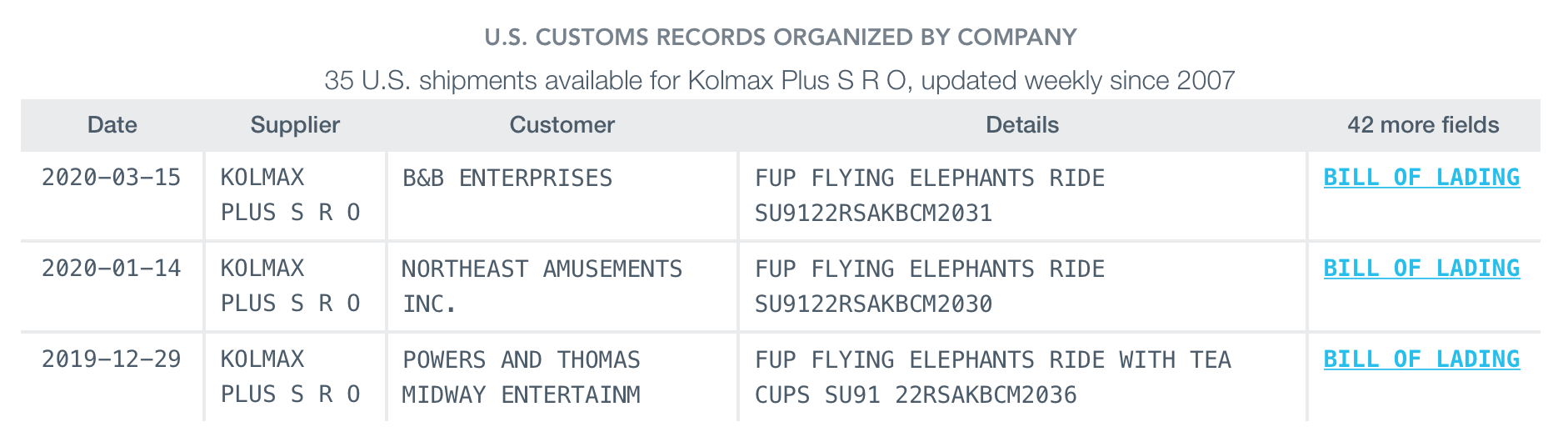This screenshot has width=1568, height=442.
Task: Click Powers and Thomas Midway customer cell
Action: (x=522, y=376)
